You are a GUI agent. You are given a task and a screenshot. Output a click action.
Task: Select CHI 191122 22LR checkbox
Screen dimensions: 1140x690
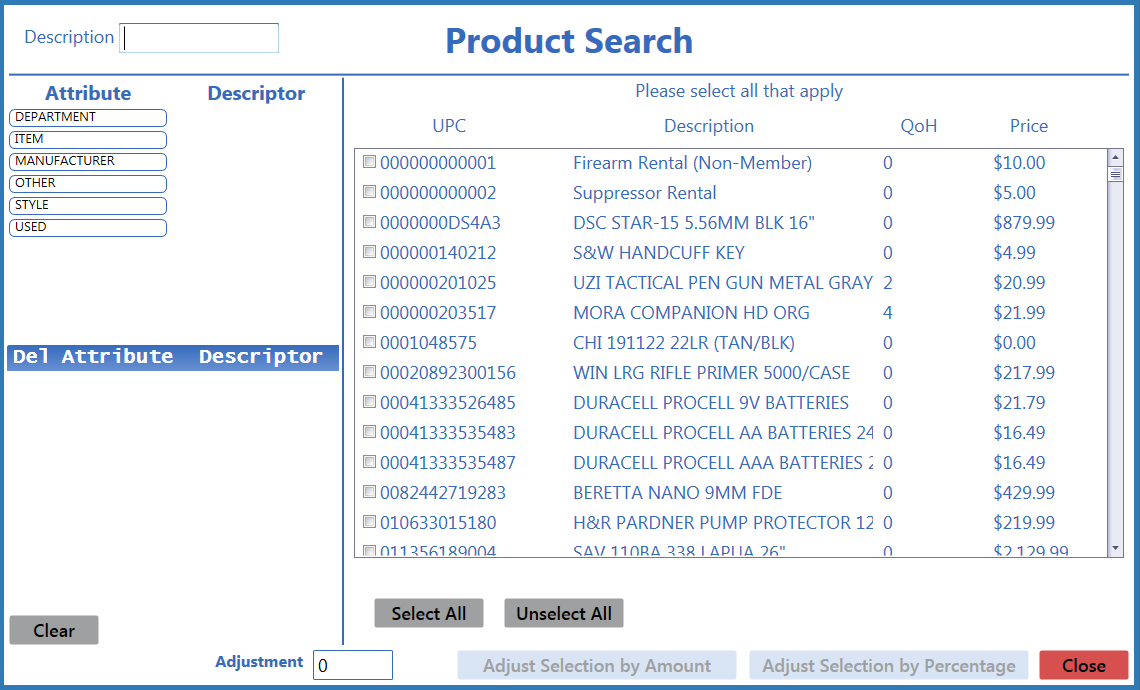[x=369, y=341]
